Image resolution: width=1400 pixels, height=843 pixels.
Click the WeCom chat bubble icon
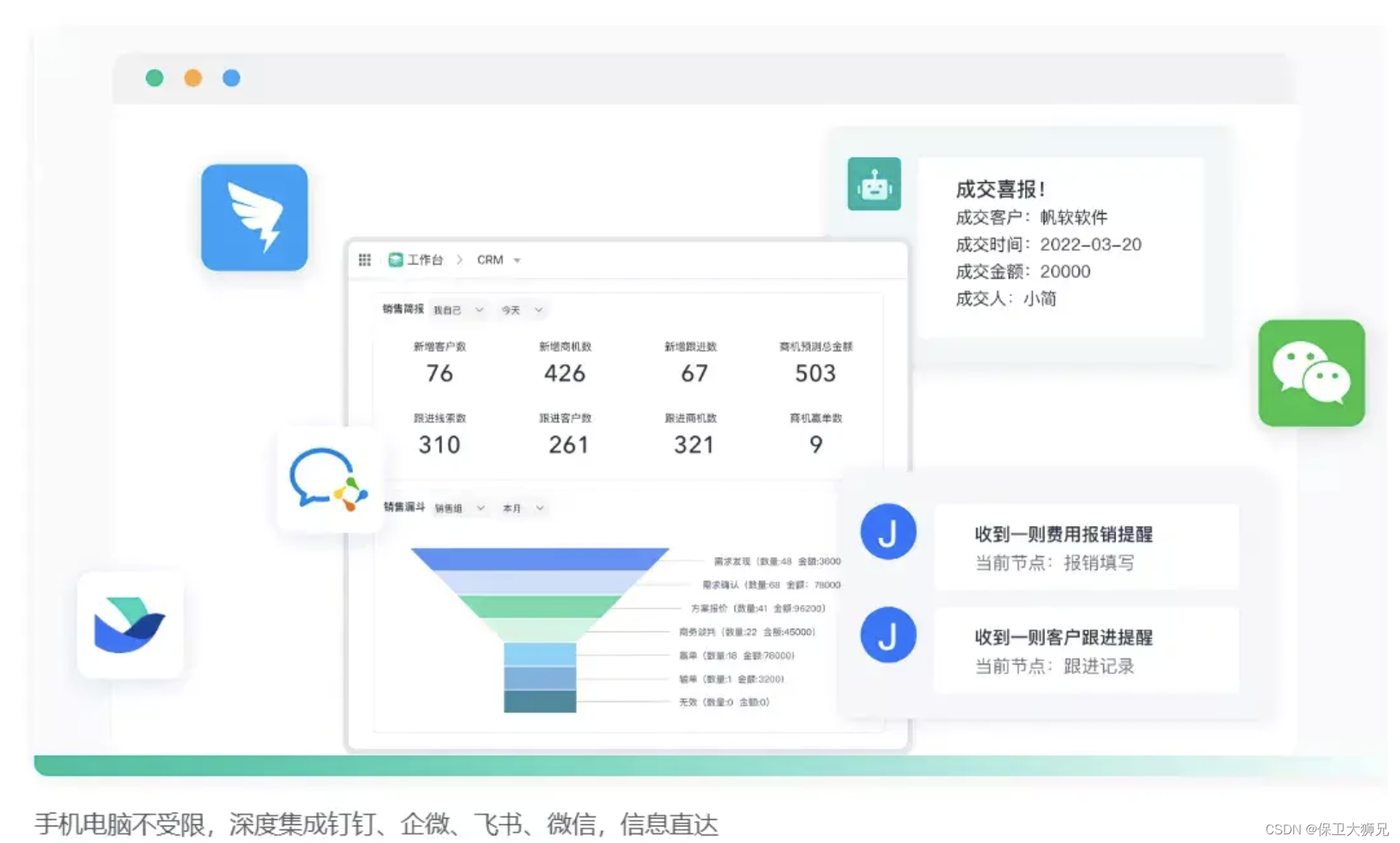(x=328, y=479)
